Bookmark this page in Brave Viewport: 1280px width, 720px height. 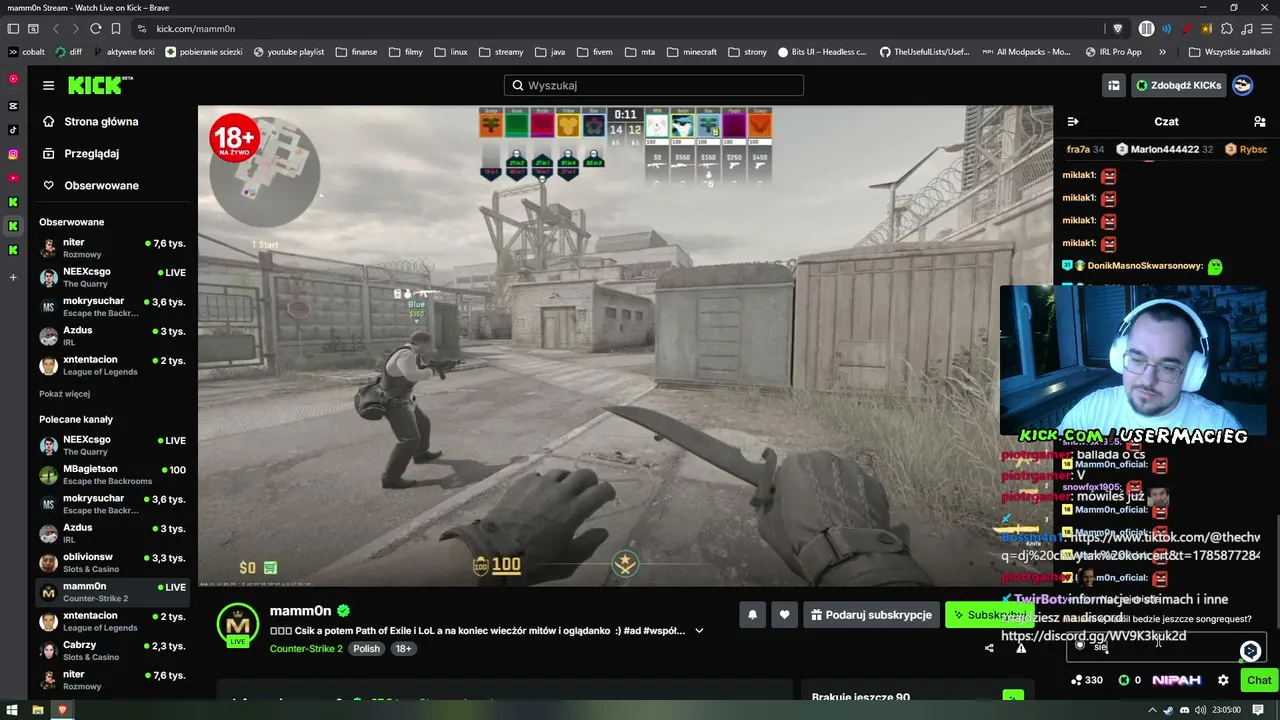click(x=116, y=29)
